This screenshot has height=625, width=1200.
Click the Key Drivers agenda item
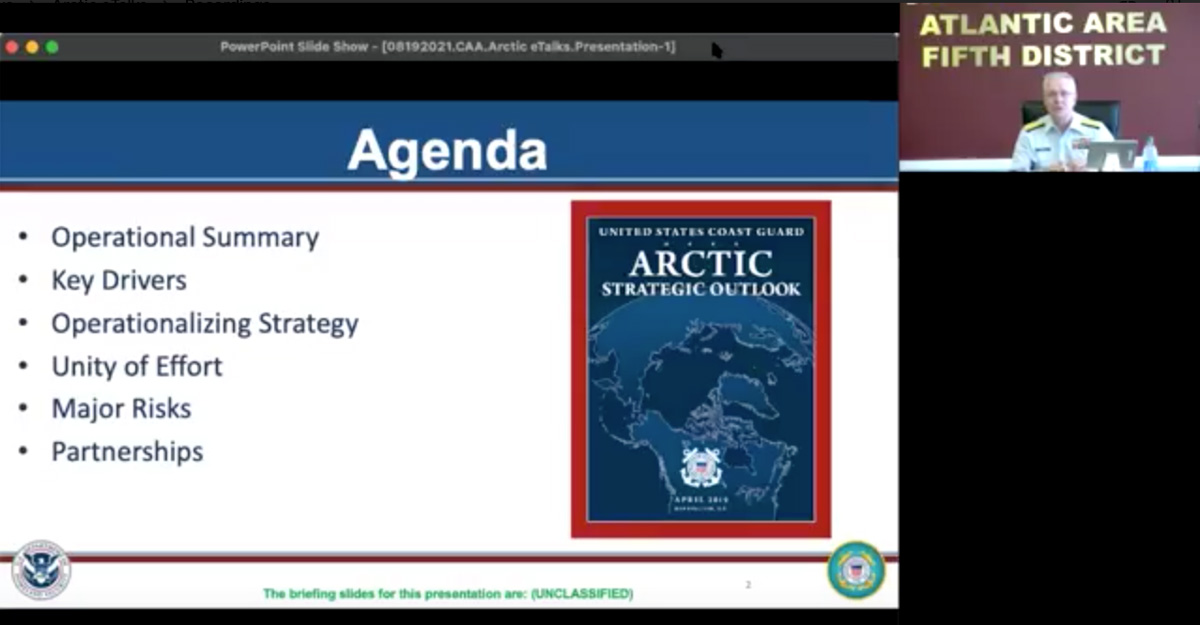(119, 281)
